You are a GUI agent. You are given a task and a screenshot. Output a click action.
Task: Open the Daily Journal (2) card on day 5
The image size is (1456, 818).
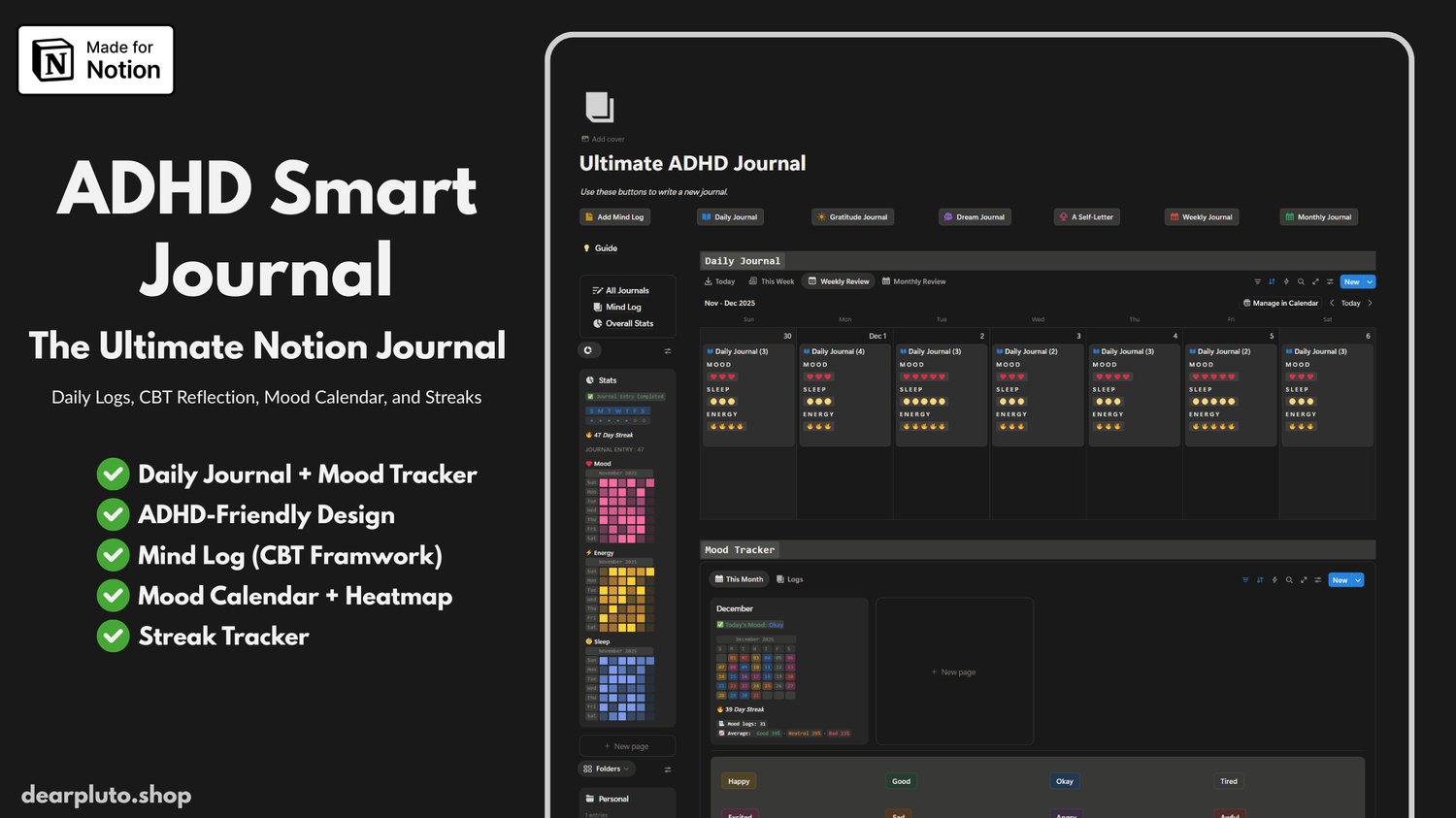1231,395
